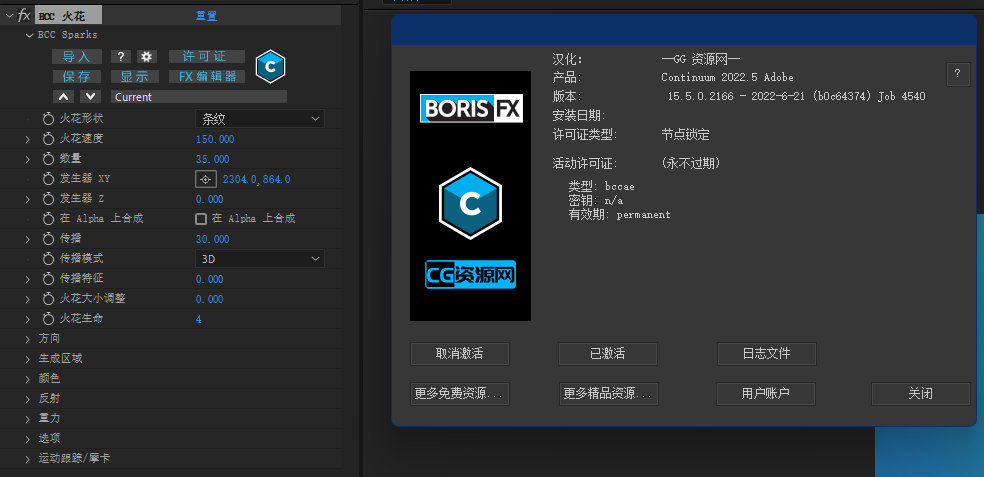Click the 更多免费资源... button
The width and height of the screenshot is (984, 477).
tap(460, 394)
